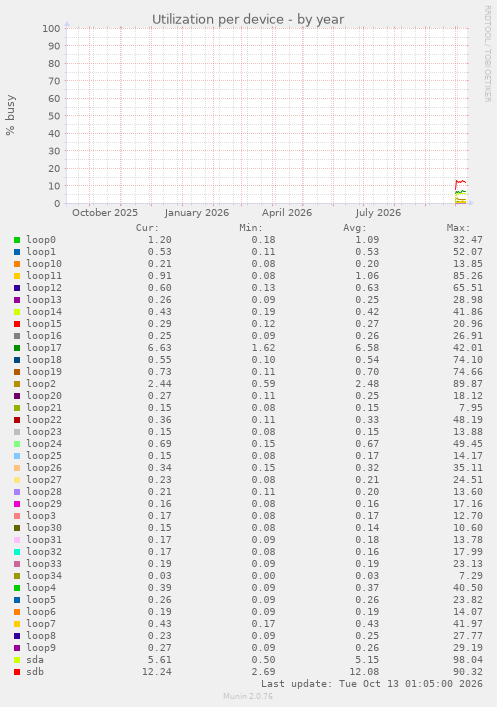
Task: Select the 'loop27' device label
Action: click(44, 480)
